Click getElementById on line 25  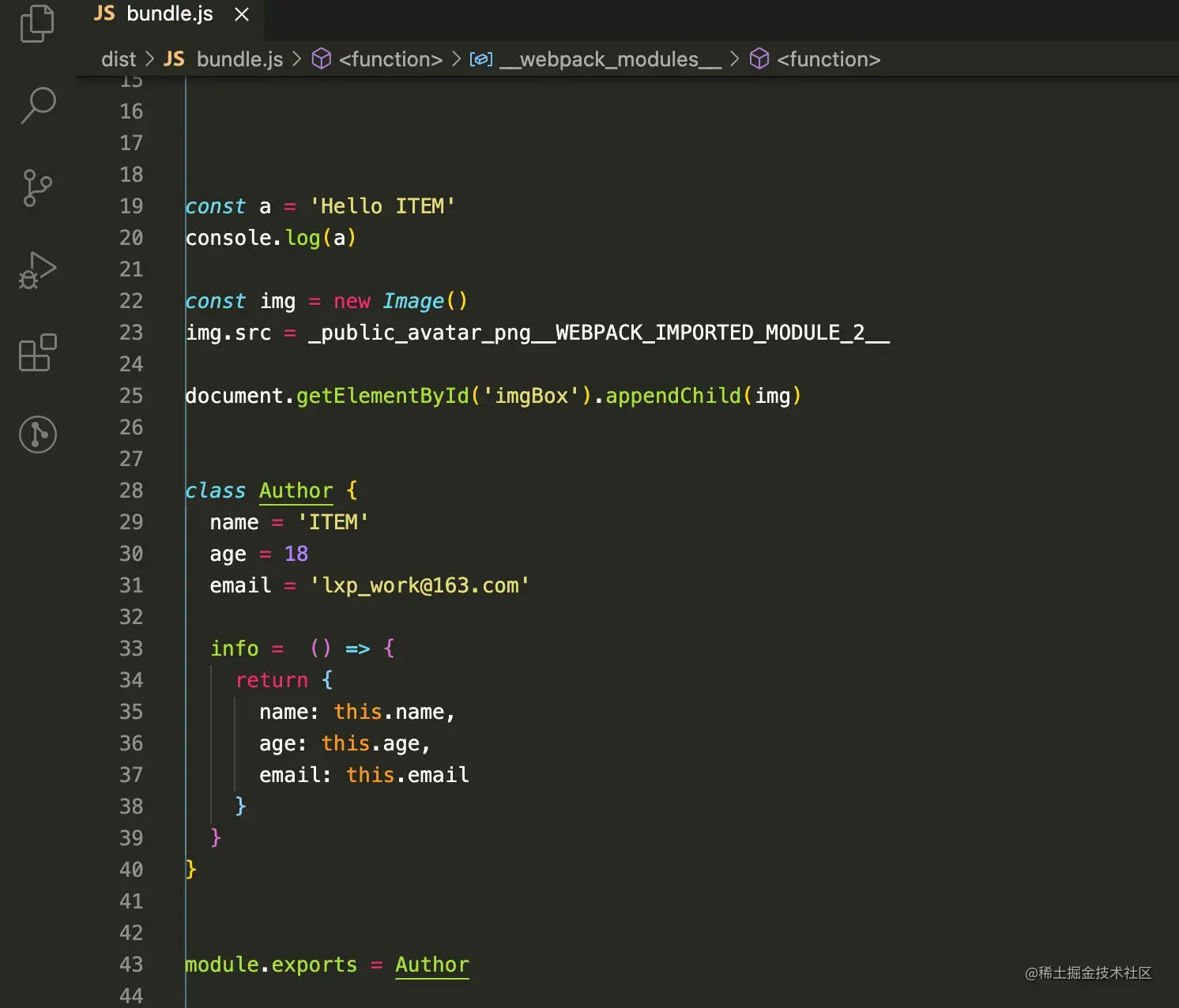pyautogui.click(x=382, y=396)
